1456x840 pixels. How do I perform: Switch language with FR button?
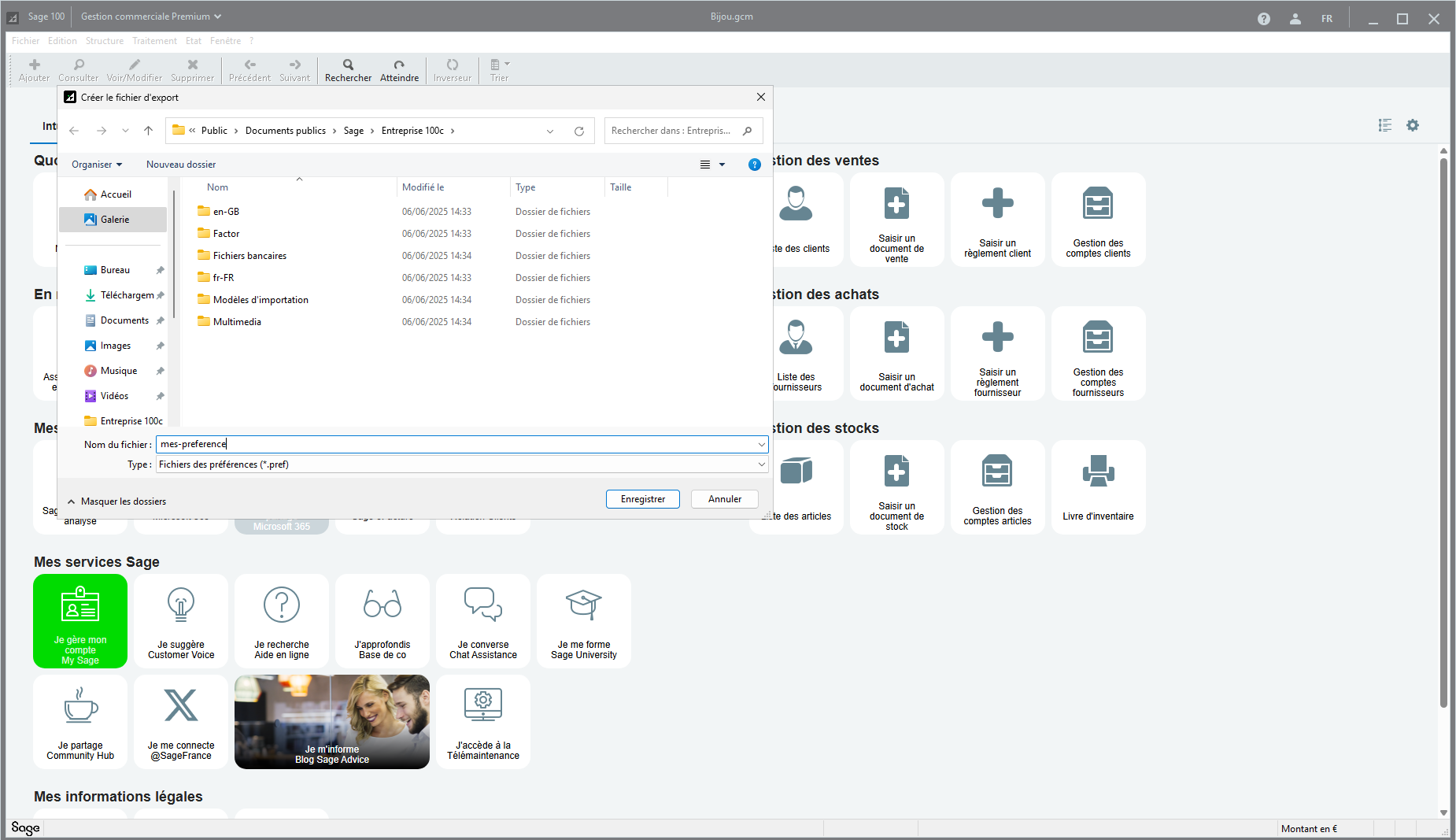(x=1327, y=19)
